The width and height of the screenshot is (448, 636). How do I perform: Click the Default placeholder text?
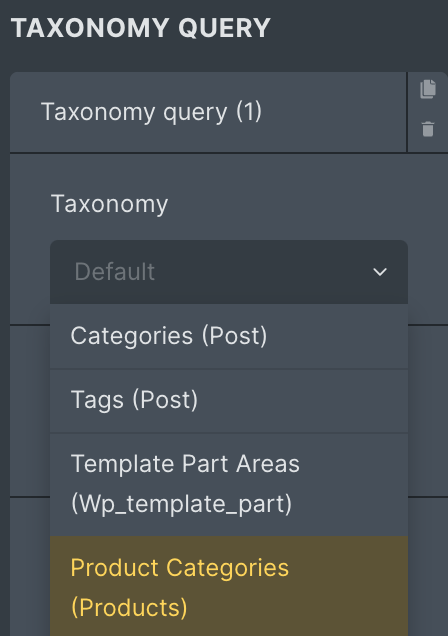(114, 272)
